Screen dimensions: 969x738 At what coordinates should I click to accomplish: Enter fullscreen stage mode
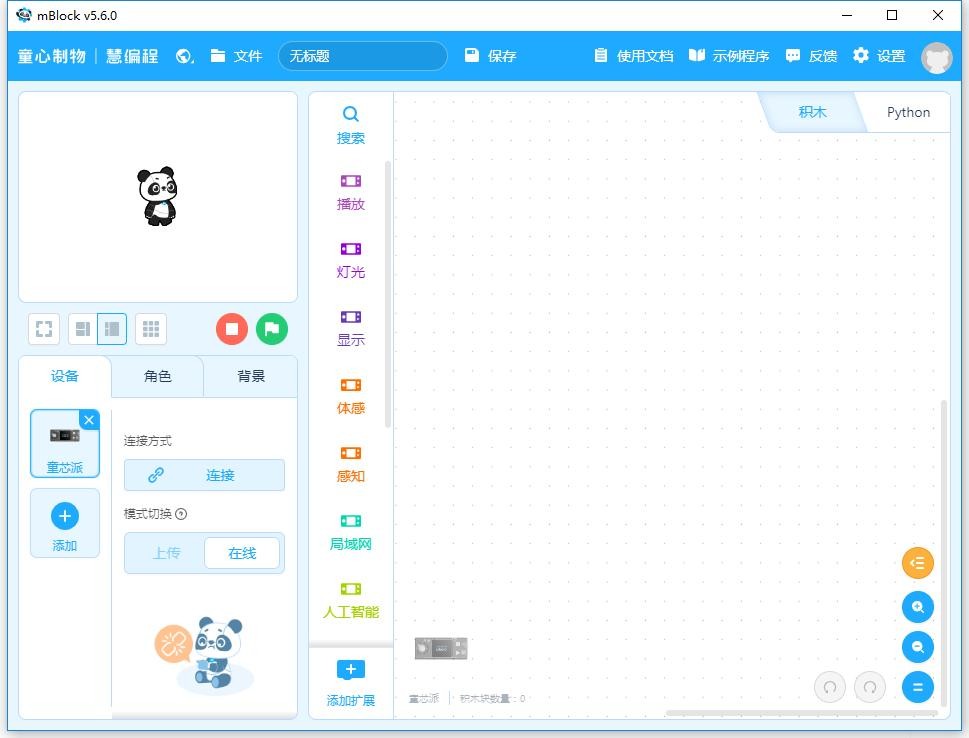click(x=44, y=329)
